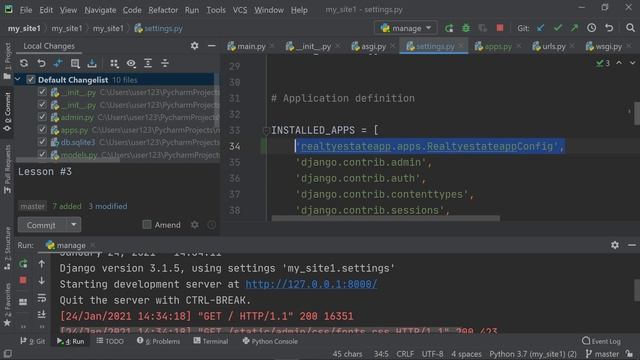Open the VCS menu

click(x=240, y=10)
